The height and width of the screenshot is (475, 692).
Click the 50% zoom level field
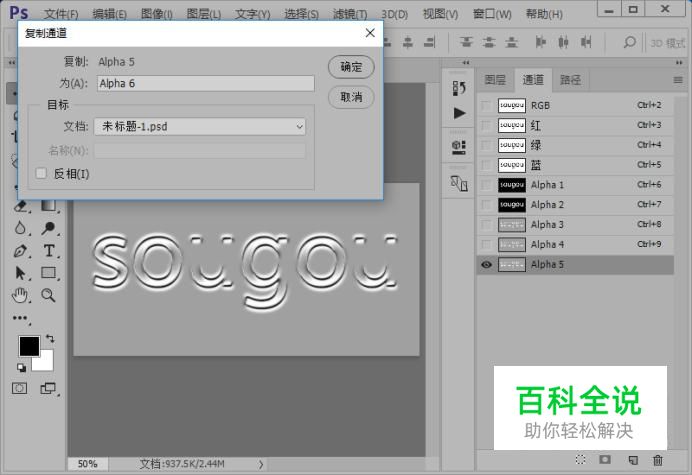click(87, 464)
